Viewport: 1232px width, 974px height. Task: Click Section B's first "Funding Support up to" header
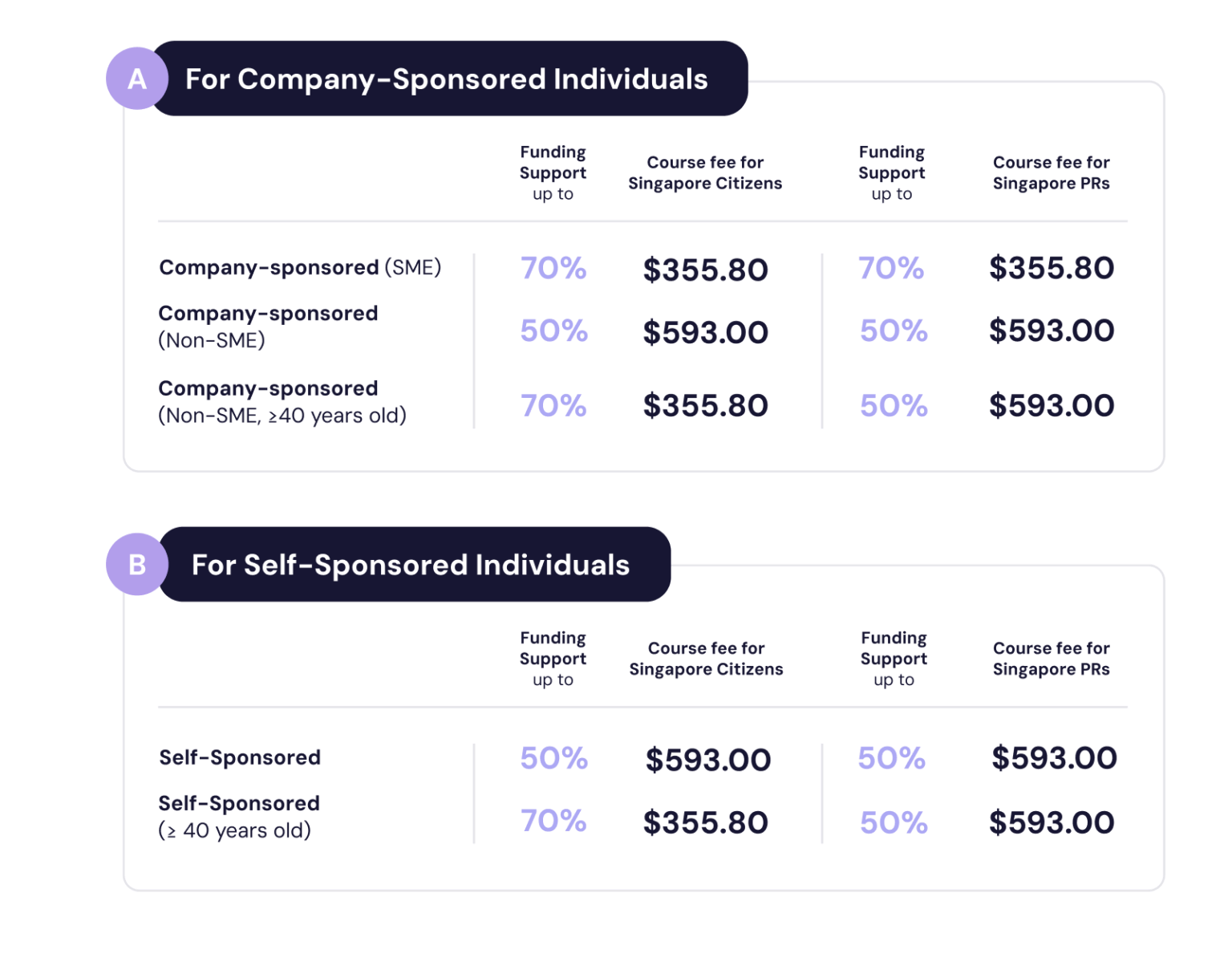coord(553,659)
